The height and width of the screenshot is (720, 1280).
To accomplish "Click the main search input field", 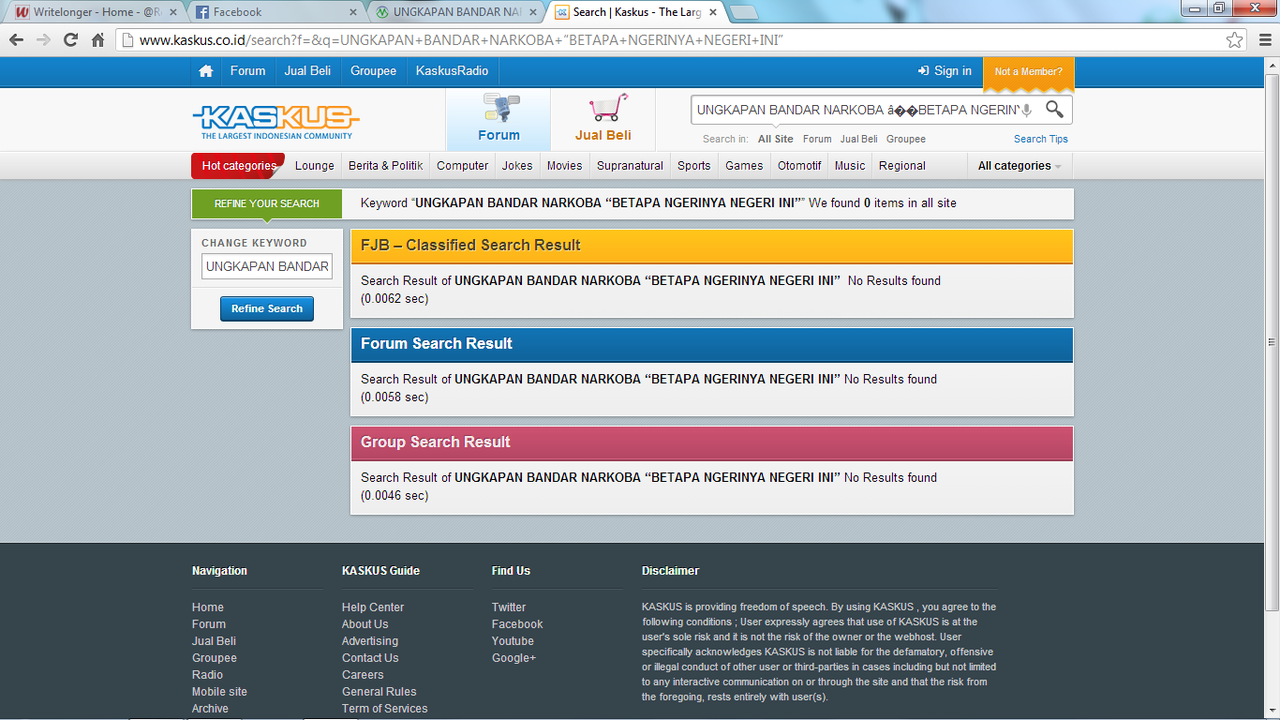I will [x=858, y=110].
